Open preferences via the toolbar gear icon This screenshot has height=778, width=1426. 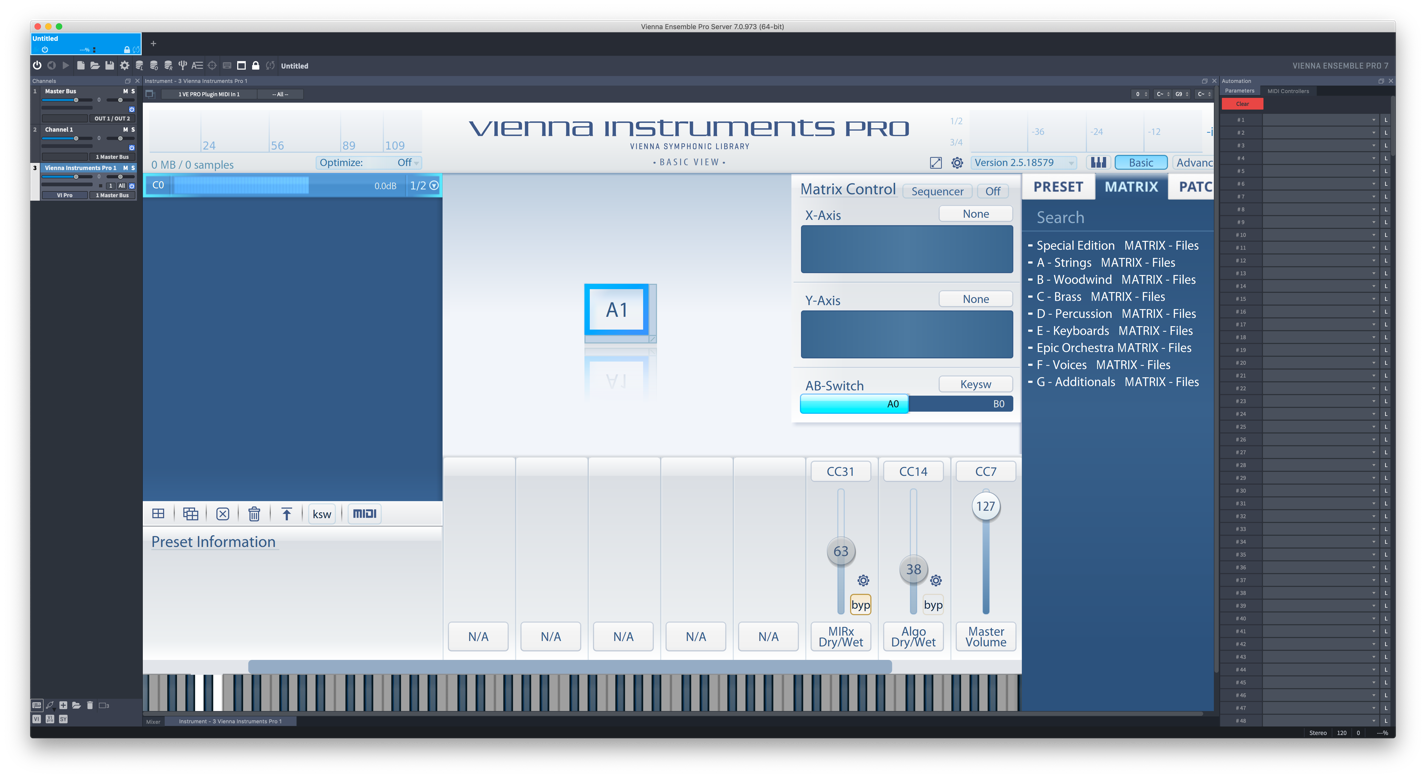[125, 66]
